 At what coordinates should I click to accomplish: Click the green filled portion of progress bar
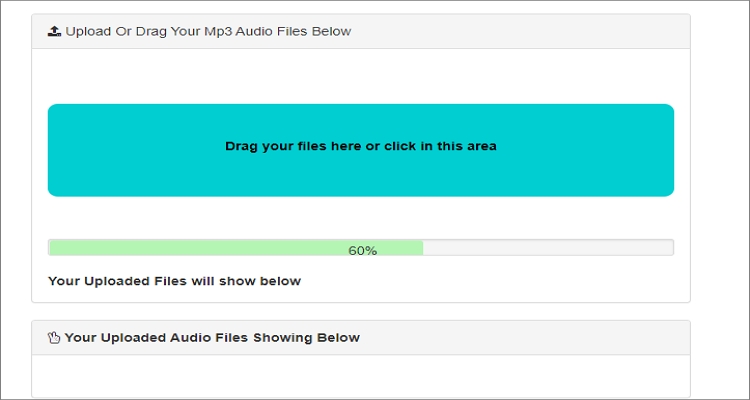[236, 248]
